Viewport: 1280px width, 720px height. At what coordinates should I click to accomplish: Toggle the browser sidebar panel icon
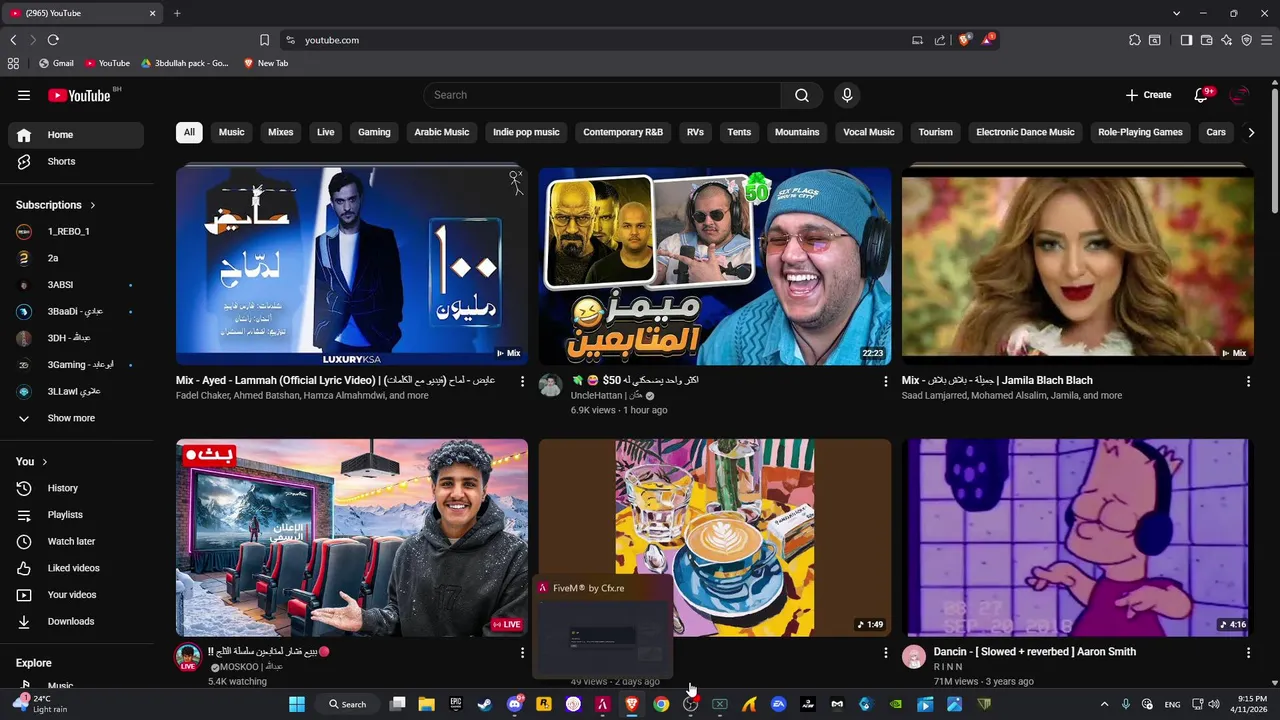1186,40
